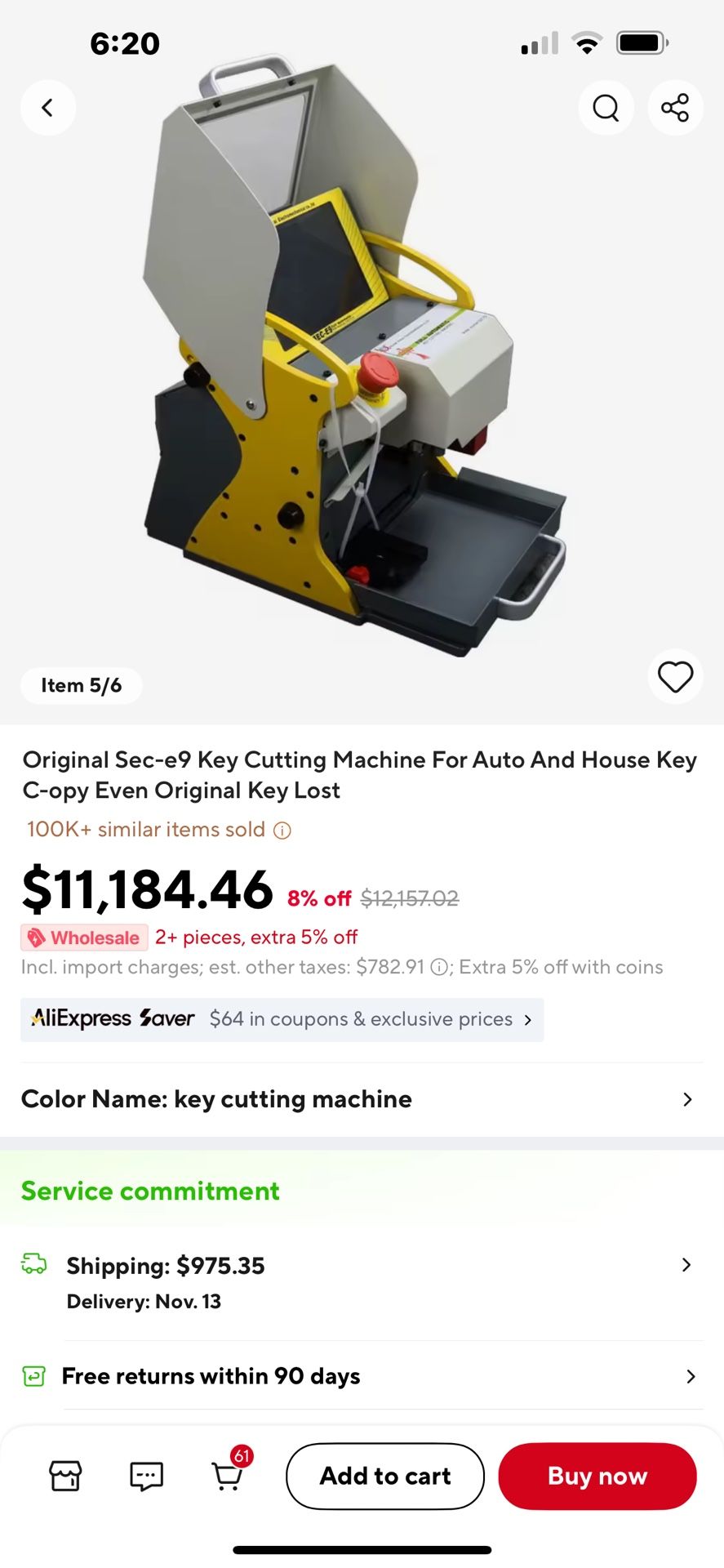The image size is (724, 1568).
Task: Click Buy now button
Action: pos(597,1476)
